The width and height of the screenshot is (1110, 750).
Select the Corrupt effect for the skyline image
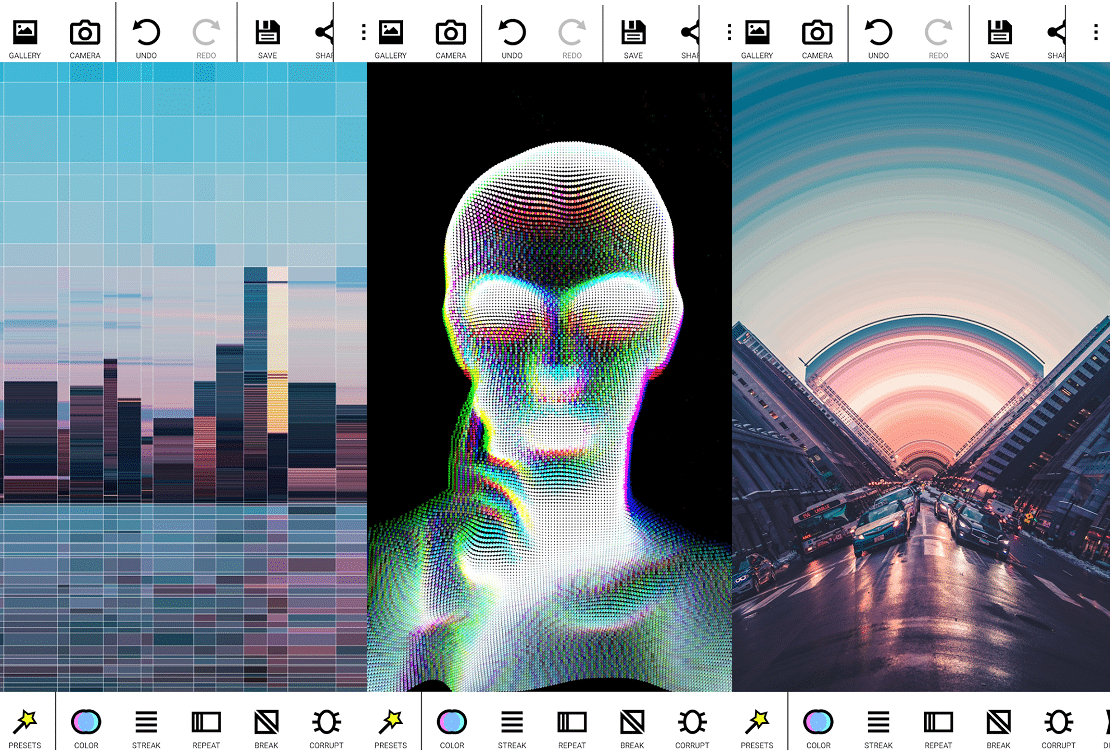326,727
